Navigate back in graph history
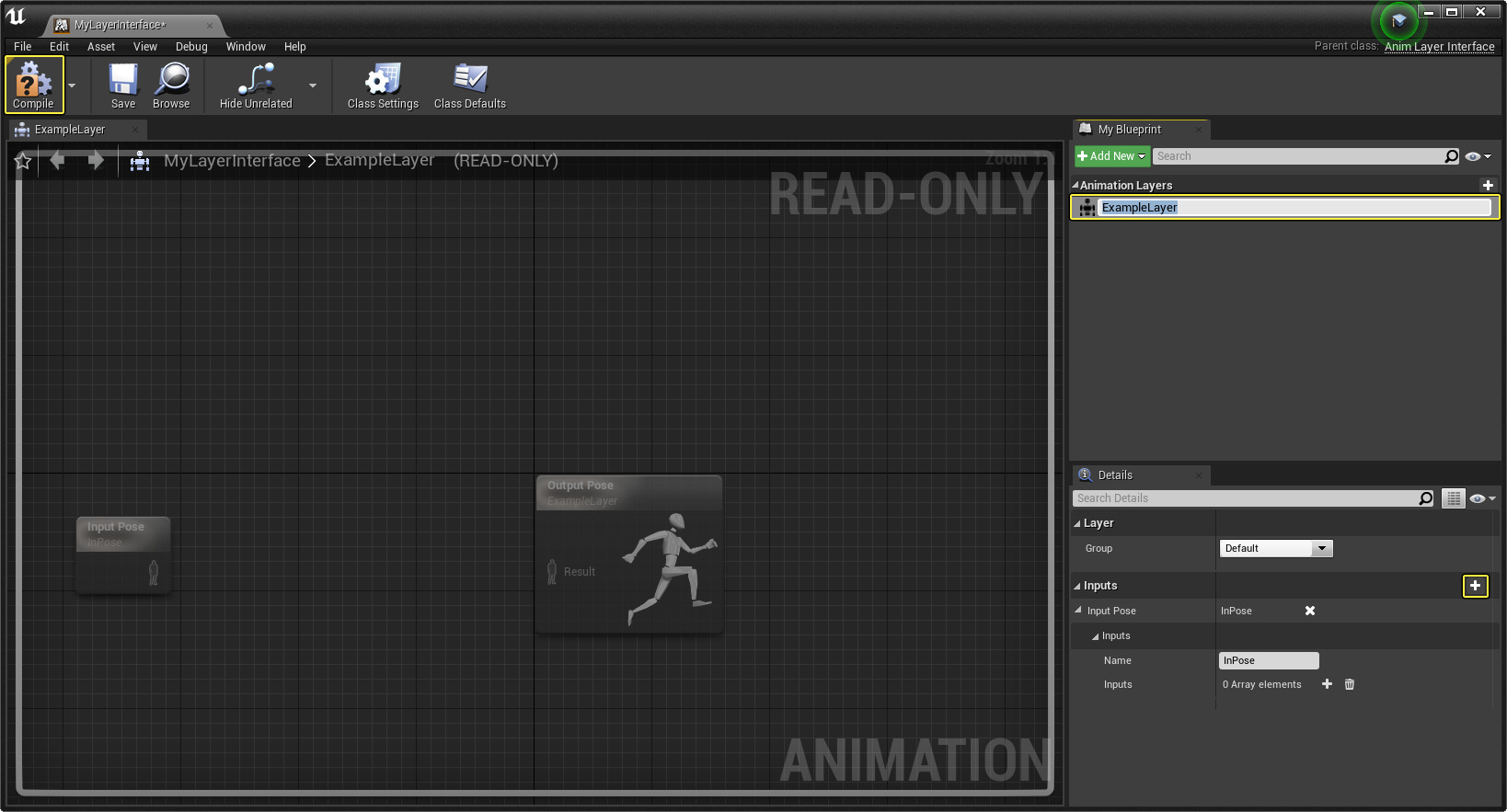1507x812 pixels. [58, 161]
